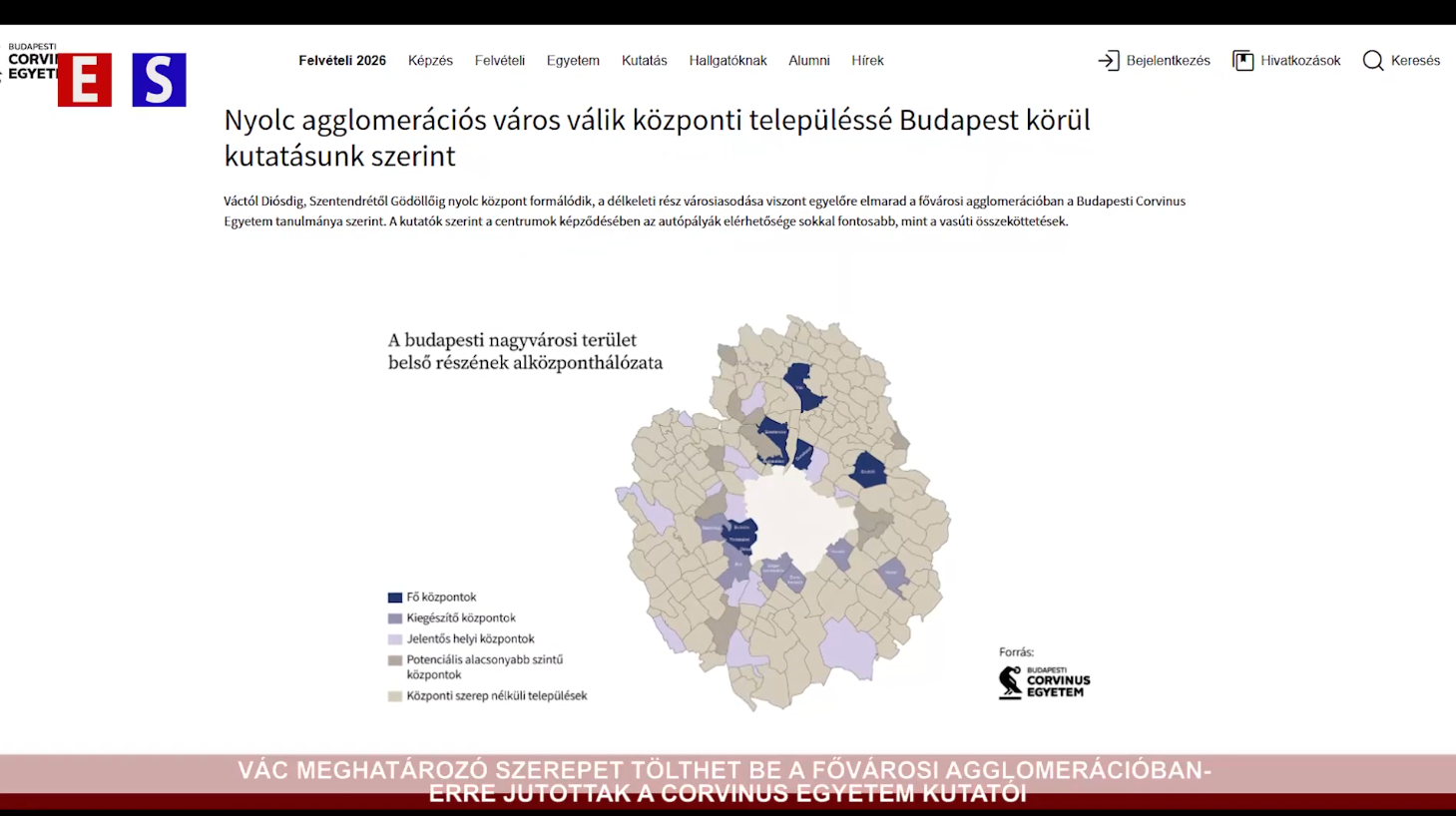Click the Corvinus raven emblem in the source logo
This screenshot has width=1456, height=816.
(x=1008, y=682)
